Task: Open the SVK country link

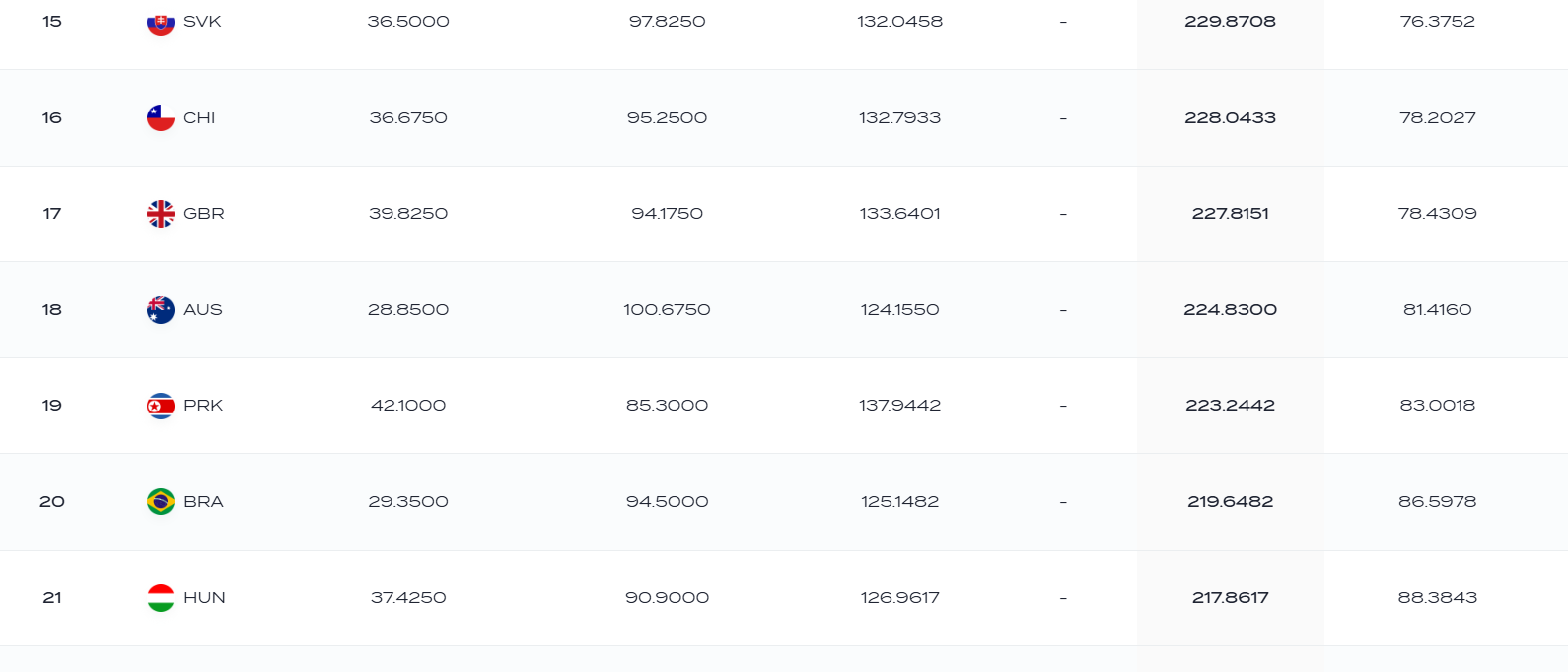Action: click(202, 21)
